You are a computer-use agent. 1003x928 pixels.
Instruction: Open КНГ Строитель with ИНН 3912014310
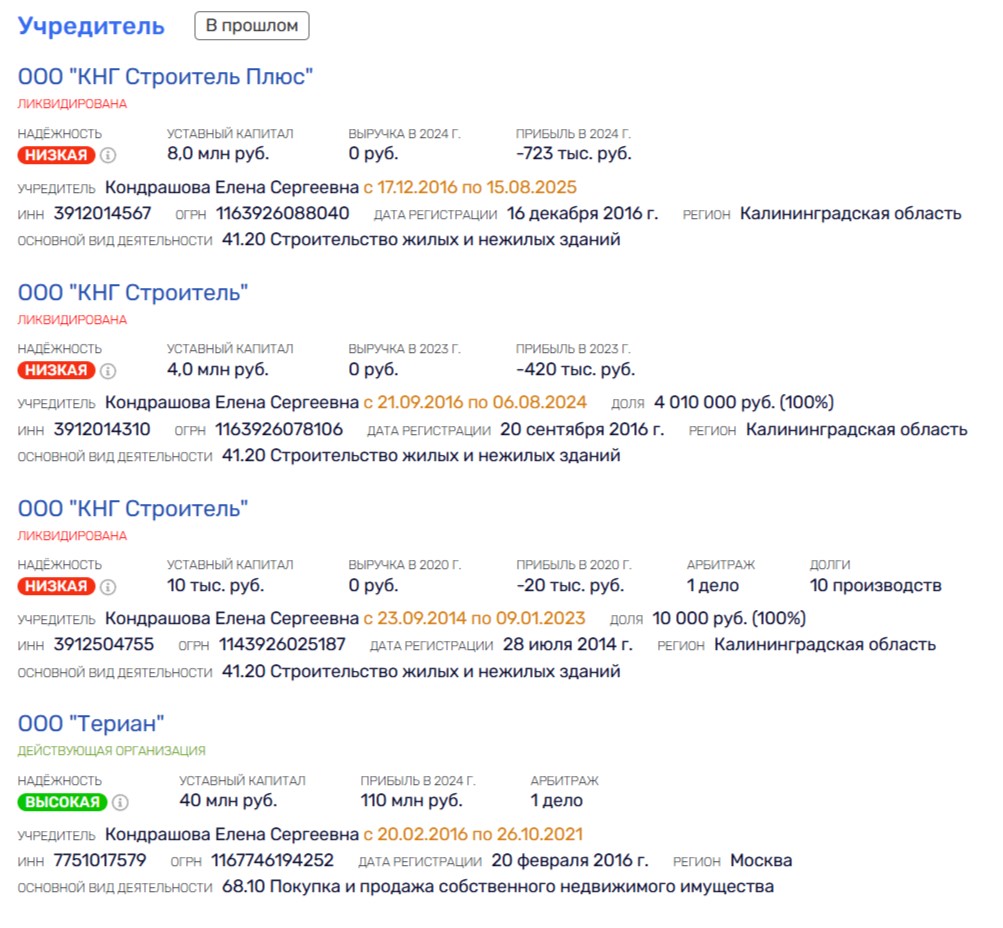click(133, 293)
